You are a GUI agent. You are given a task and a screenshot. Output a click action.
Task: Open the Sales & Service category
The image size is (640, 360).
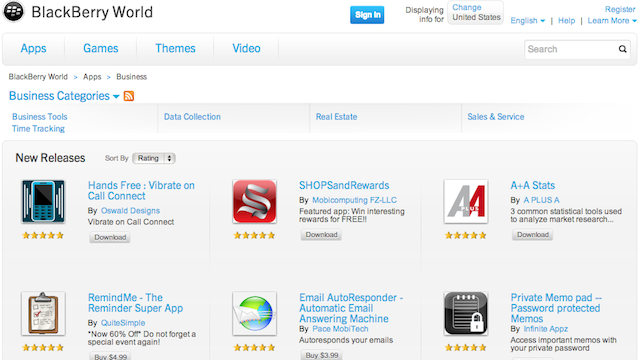(496, 117)
